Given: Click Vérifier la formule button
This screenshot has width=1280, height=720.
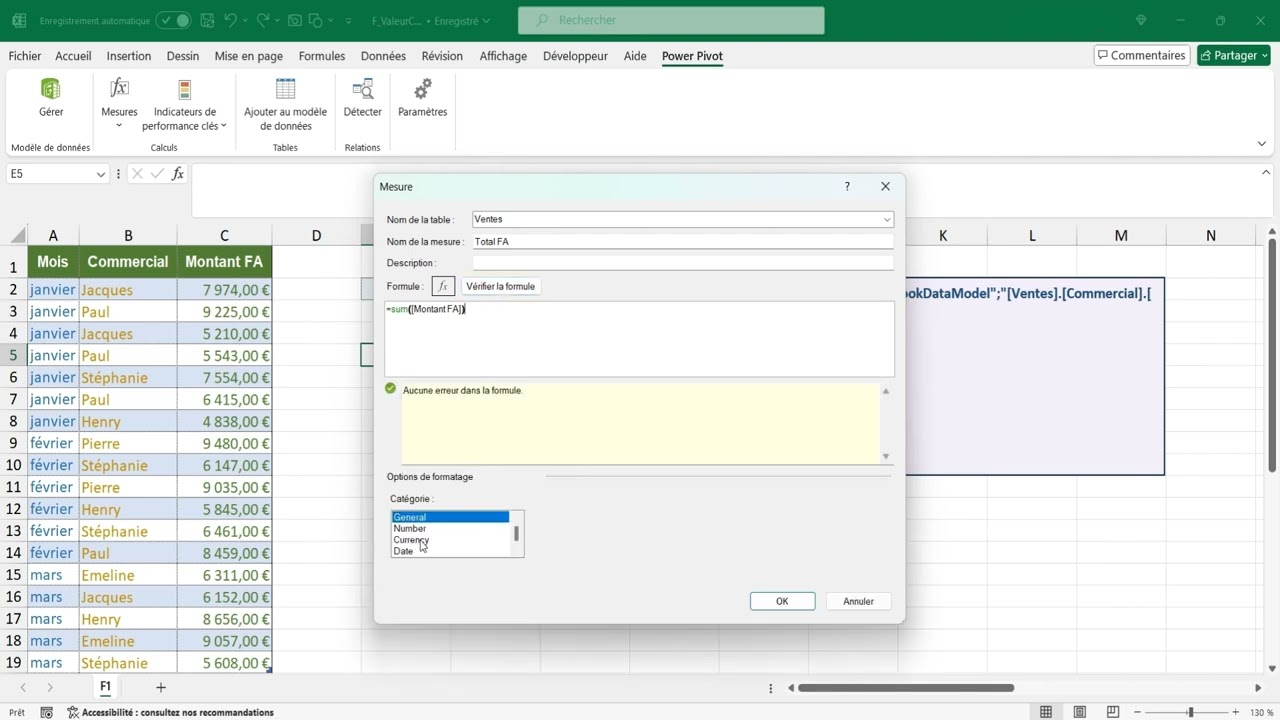Looking at the screenshot, I should 500,286.
